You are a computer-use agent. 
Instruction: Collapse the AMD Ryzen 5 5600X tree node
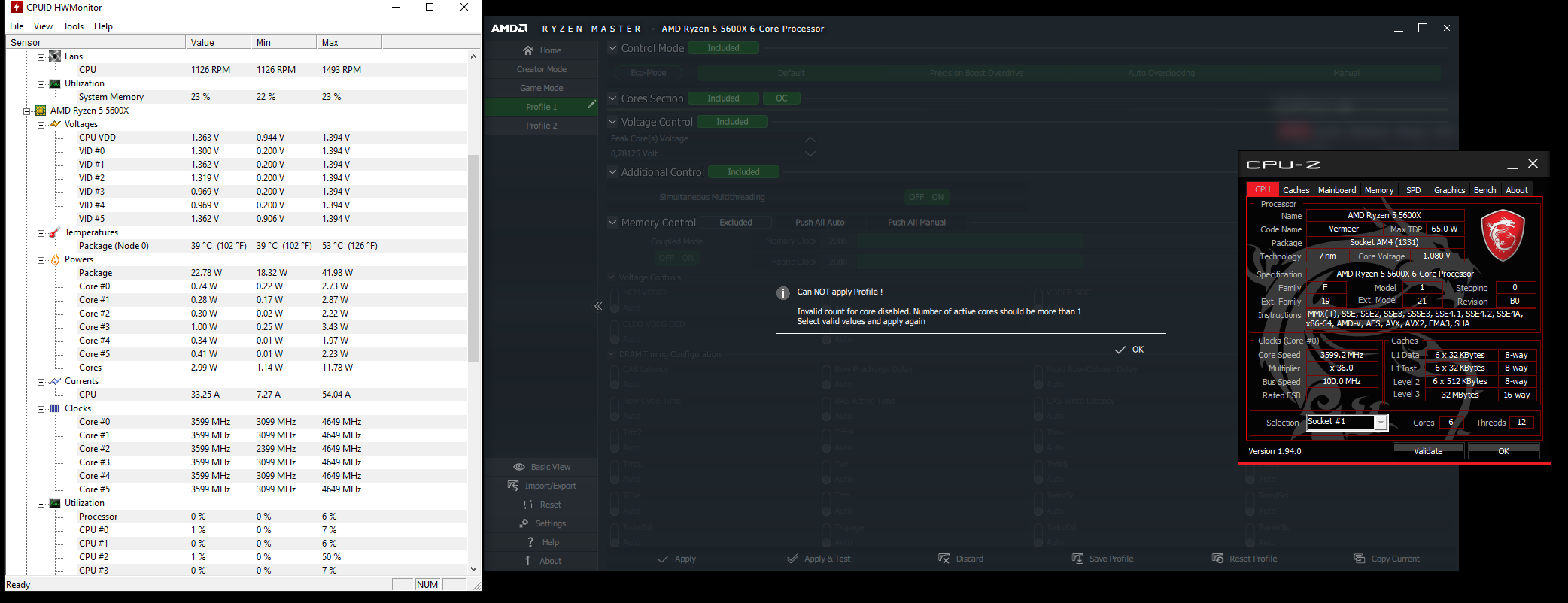[26, 111]
